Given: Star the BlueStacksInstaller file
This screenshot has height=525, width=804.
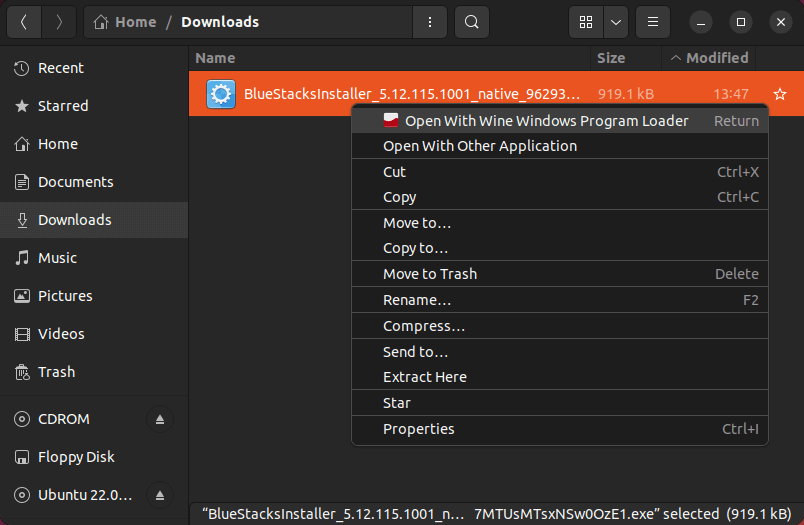Looking at the screenshot, I should [x=780, y=94].
